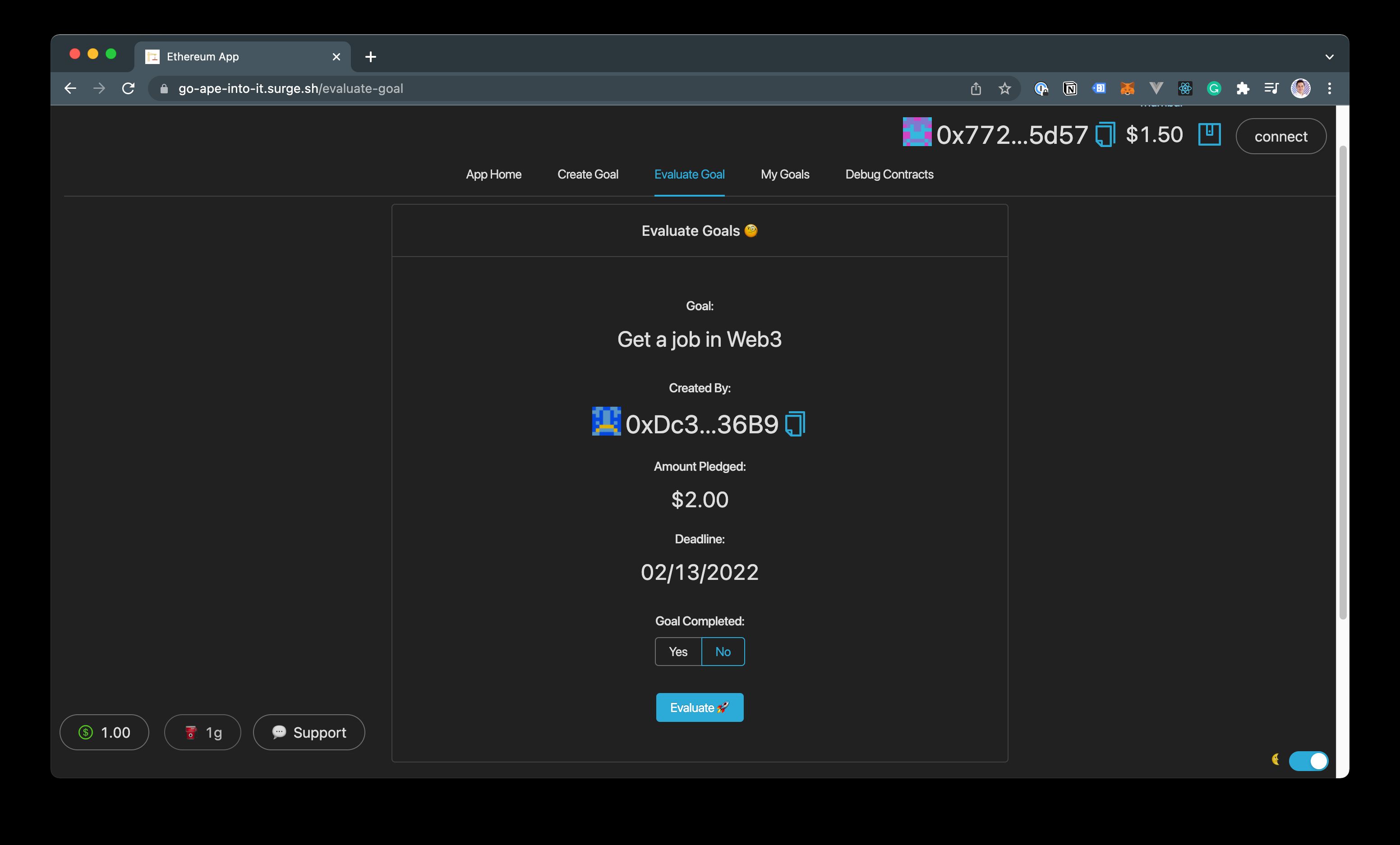Click the 0xDc3...36B9 creator address link

[702, 424]
